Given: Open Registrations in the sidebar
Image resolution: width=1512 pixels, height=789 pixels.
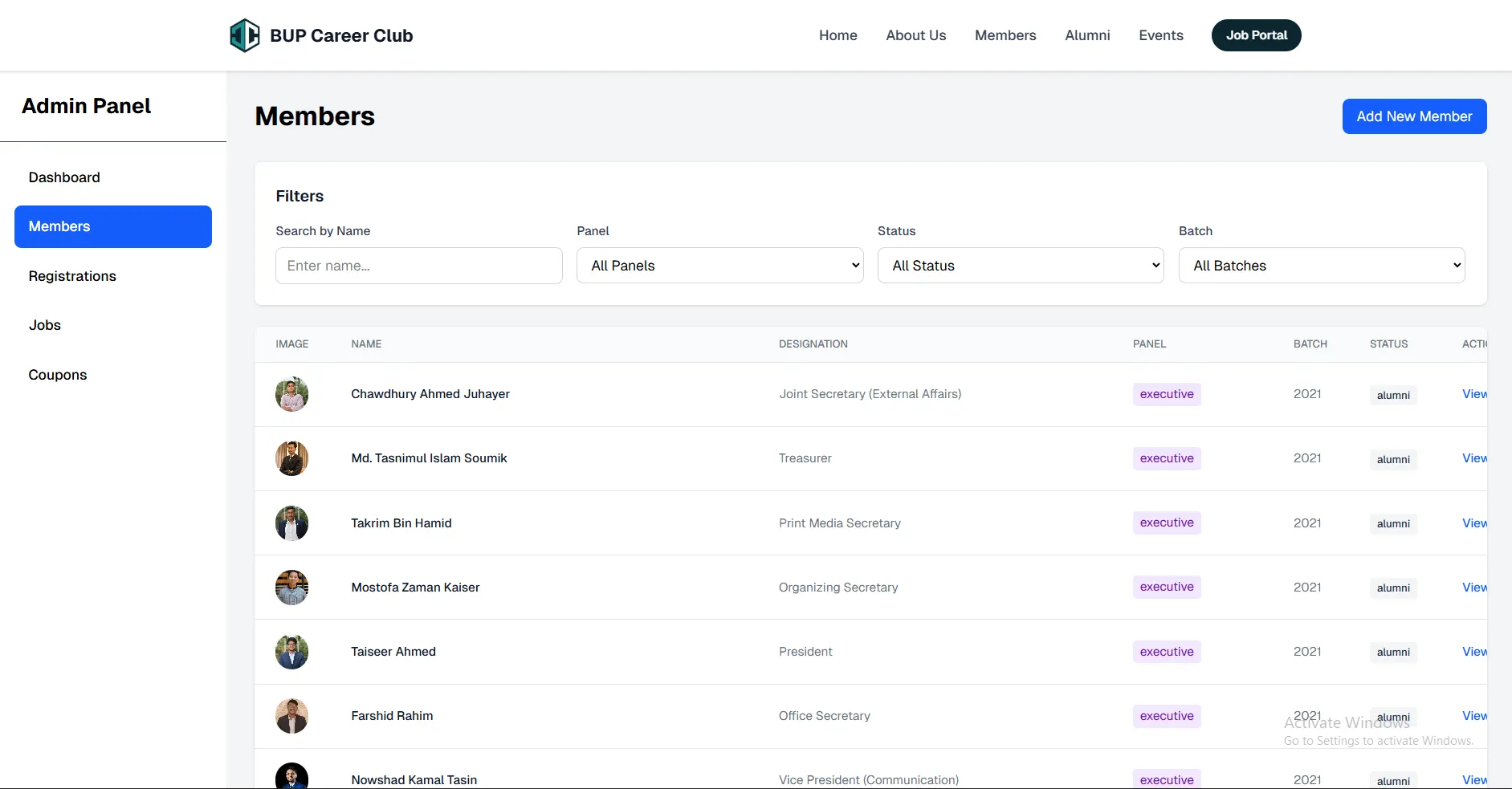Looking at the screenshot, I should [x=72, y=276].
